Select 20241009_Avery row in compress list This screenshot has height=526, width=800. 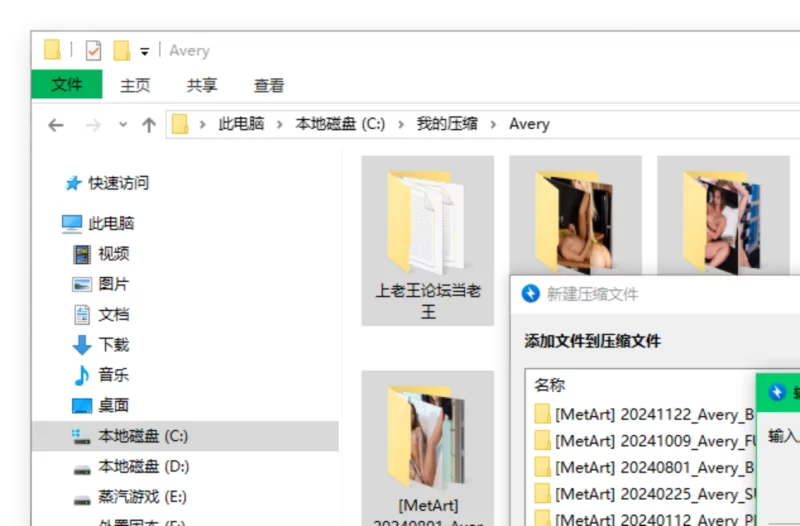(644, 441)
